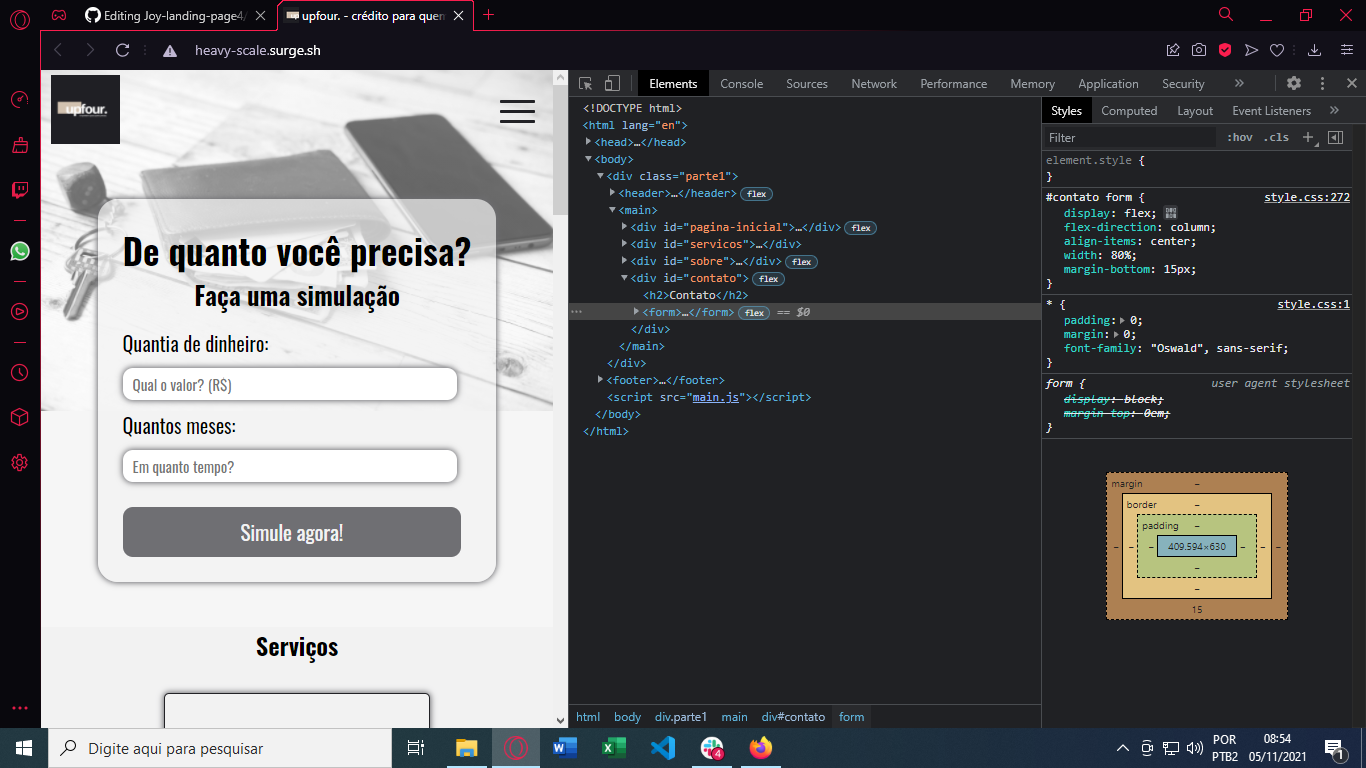
Task: Reload the page with the refresh icon
Action: coord(123,50)
